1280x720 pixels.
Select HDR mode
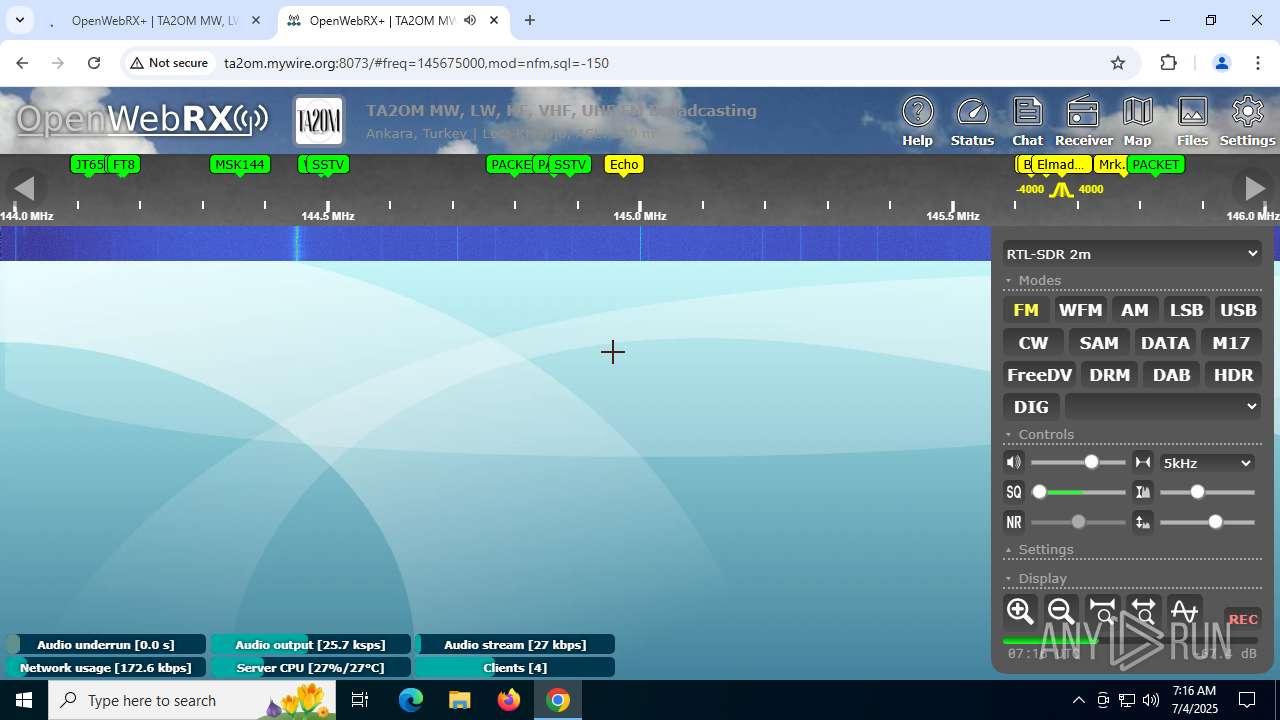tap(1233, 374)
